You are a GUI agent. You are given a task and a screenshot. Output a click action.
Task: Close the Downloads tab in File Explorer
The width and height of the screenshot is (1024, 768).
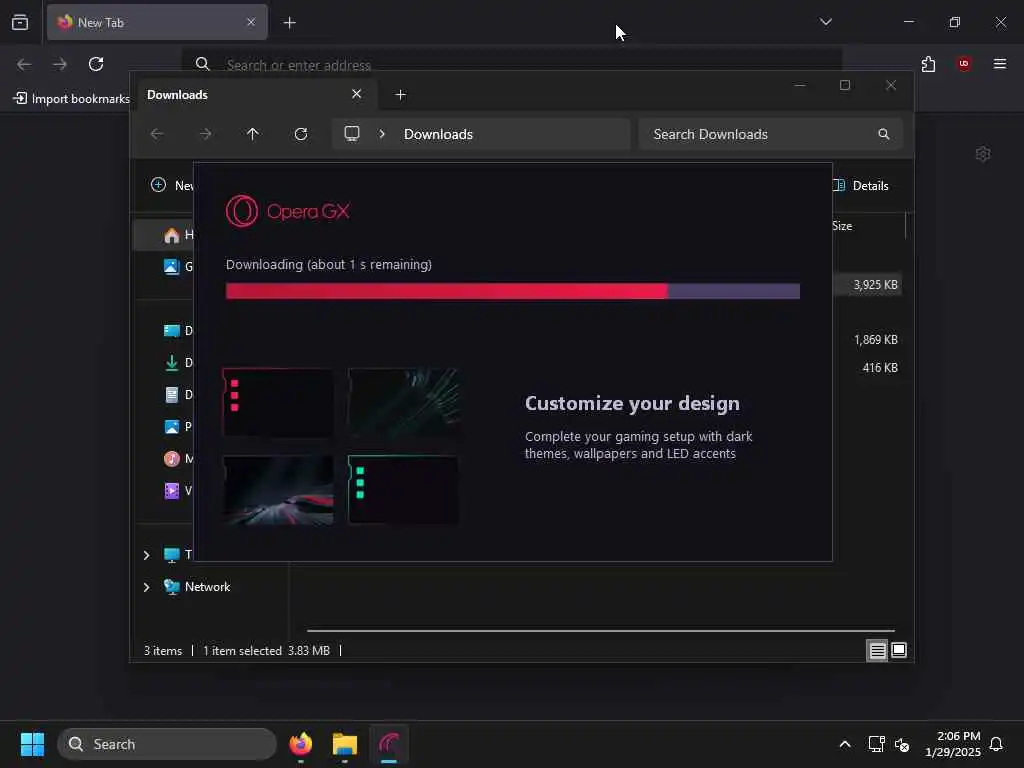click(357, 94)
